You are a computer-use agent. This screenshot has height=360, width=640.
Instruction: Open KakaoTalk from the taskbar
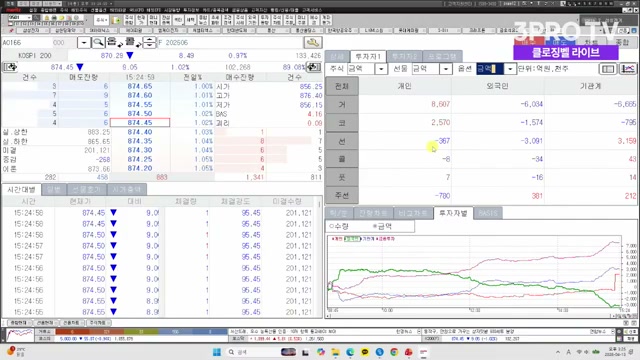click(x=364, y=352)
